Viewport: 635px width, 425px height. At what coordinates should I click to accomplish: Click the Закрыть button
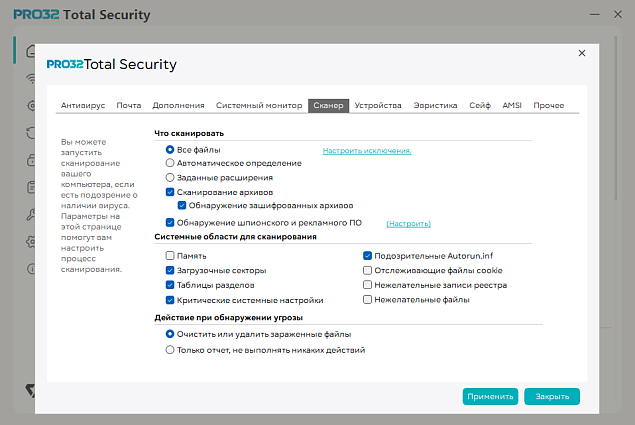(552, 396)
